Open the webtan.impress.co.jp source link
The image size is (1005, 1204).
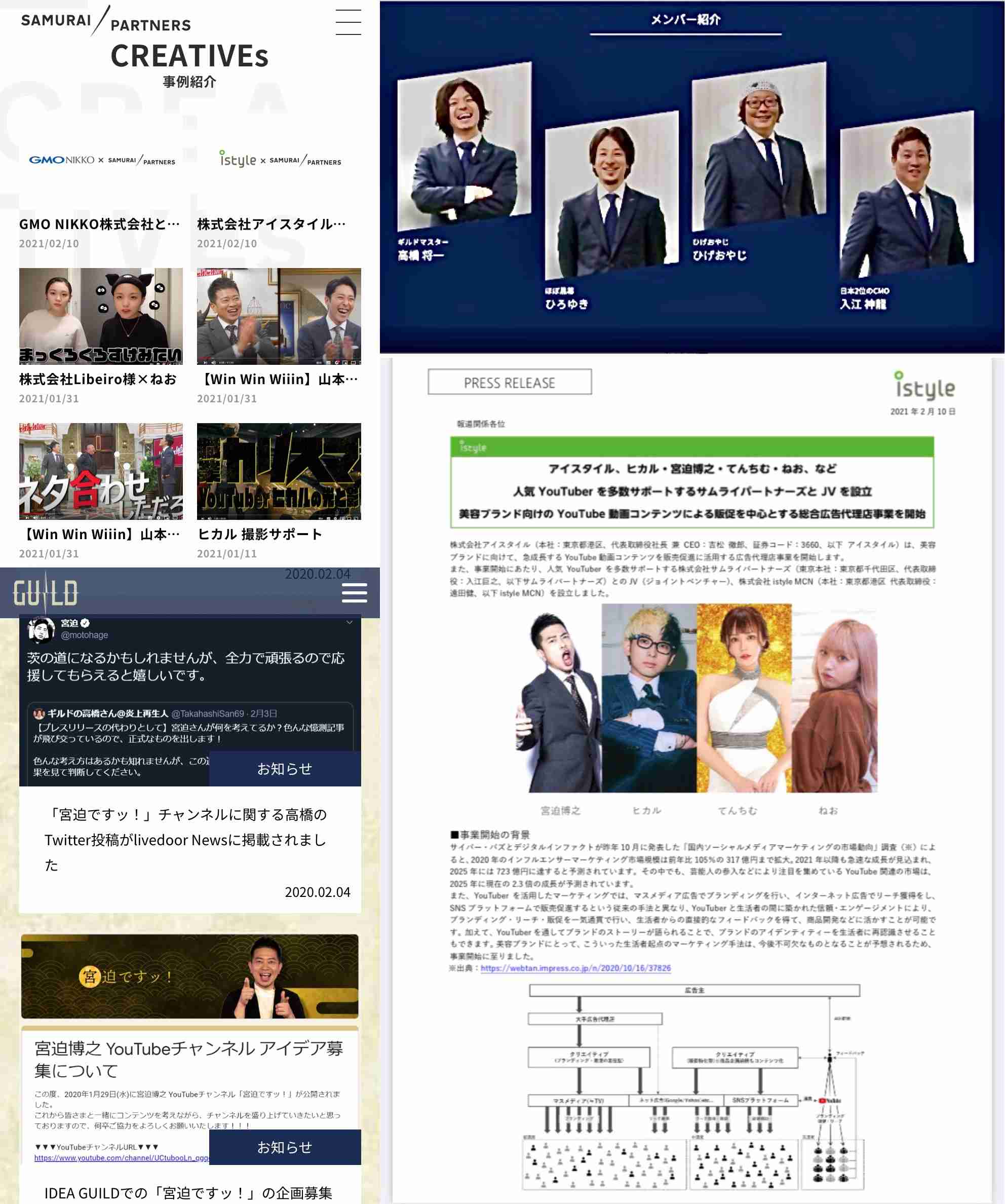575,968
